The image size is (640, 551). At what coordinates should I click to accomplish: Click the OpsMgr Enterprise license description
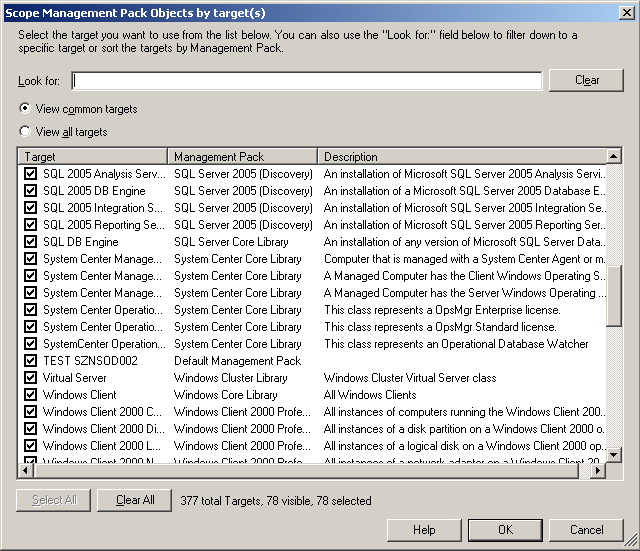(x=442, y=310)
